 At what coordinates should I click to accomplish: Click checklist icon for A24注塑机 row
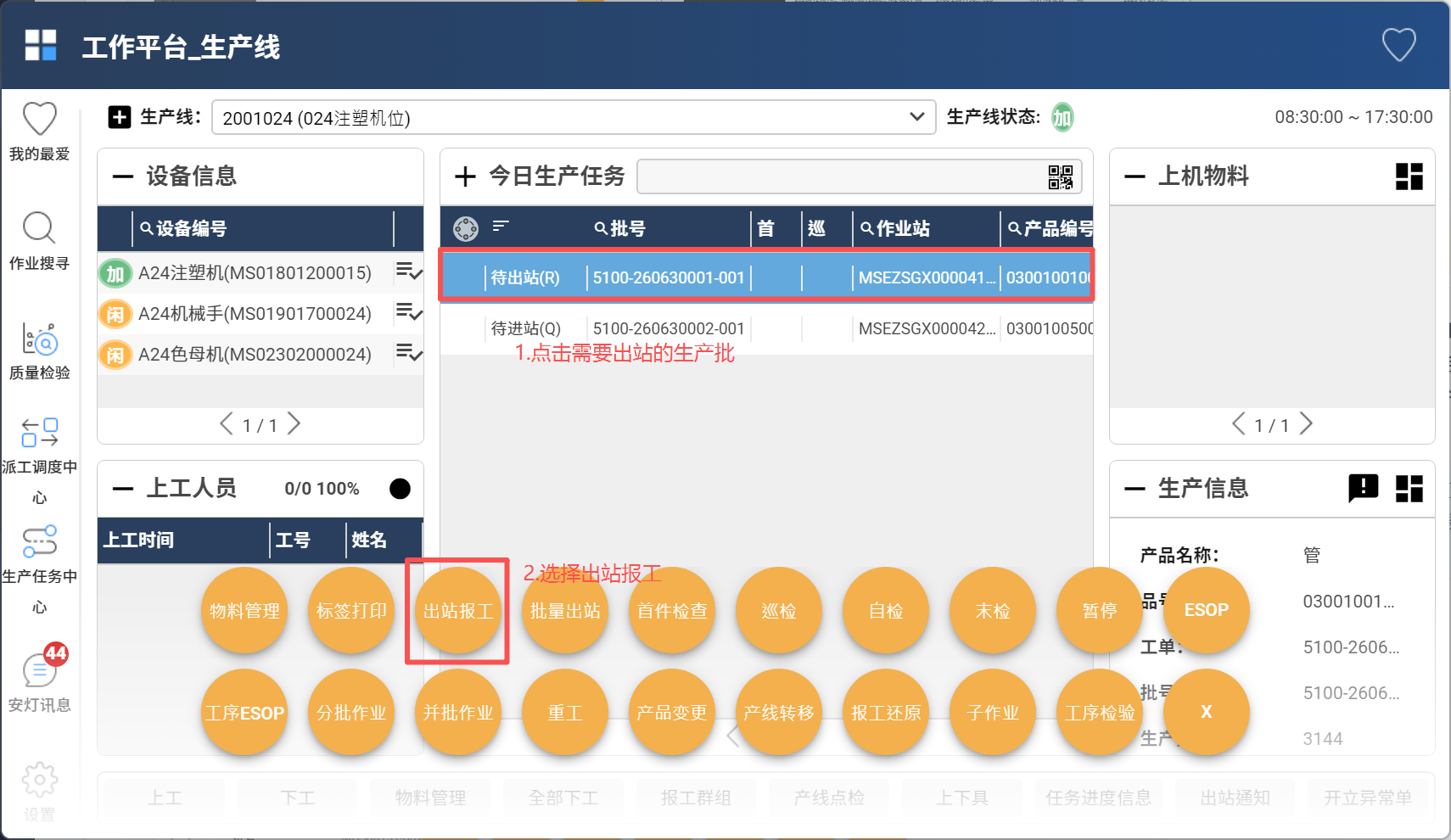pyautogui.click(x=409, y=272)
